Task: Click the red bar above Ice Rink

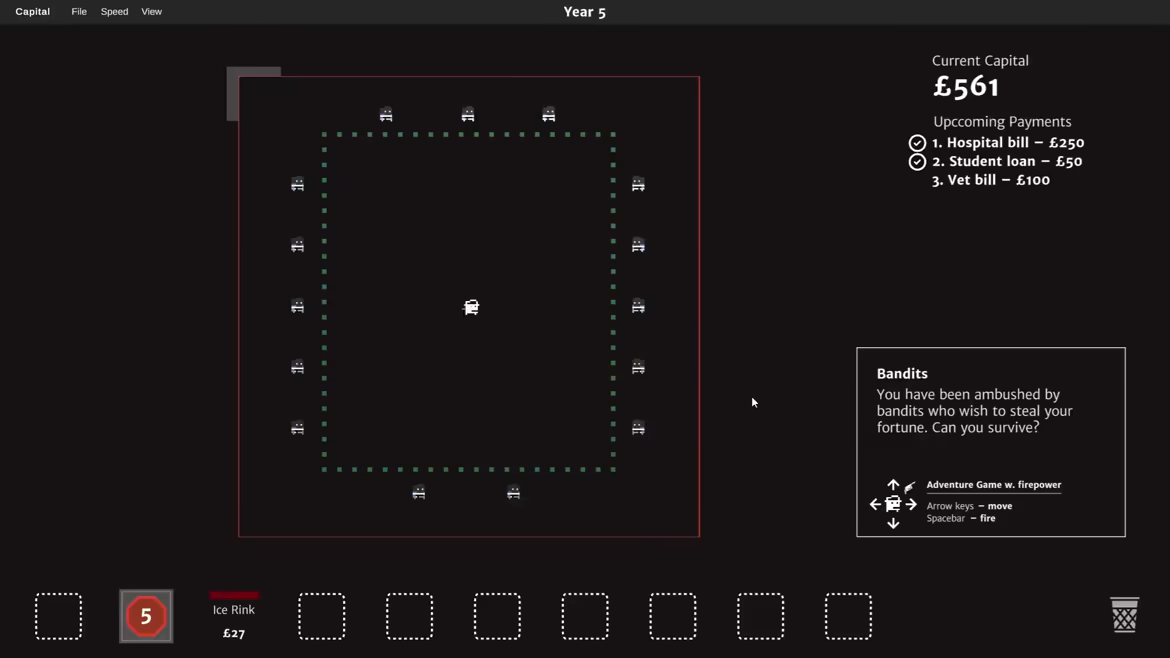Action: point(234,595)
